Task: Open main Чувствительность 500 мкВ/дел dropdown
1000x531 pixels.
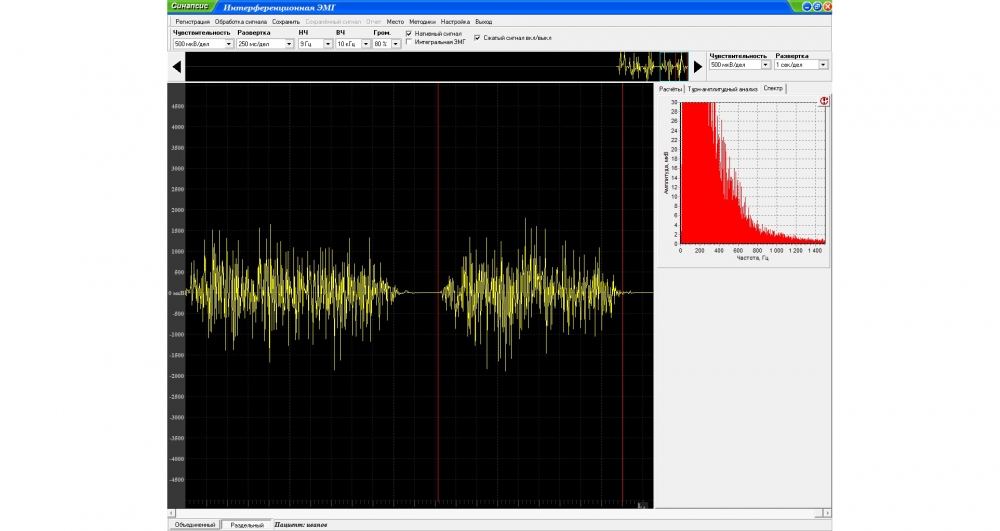Action: click(x=228, y=44)
